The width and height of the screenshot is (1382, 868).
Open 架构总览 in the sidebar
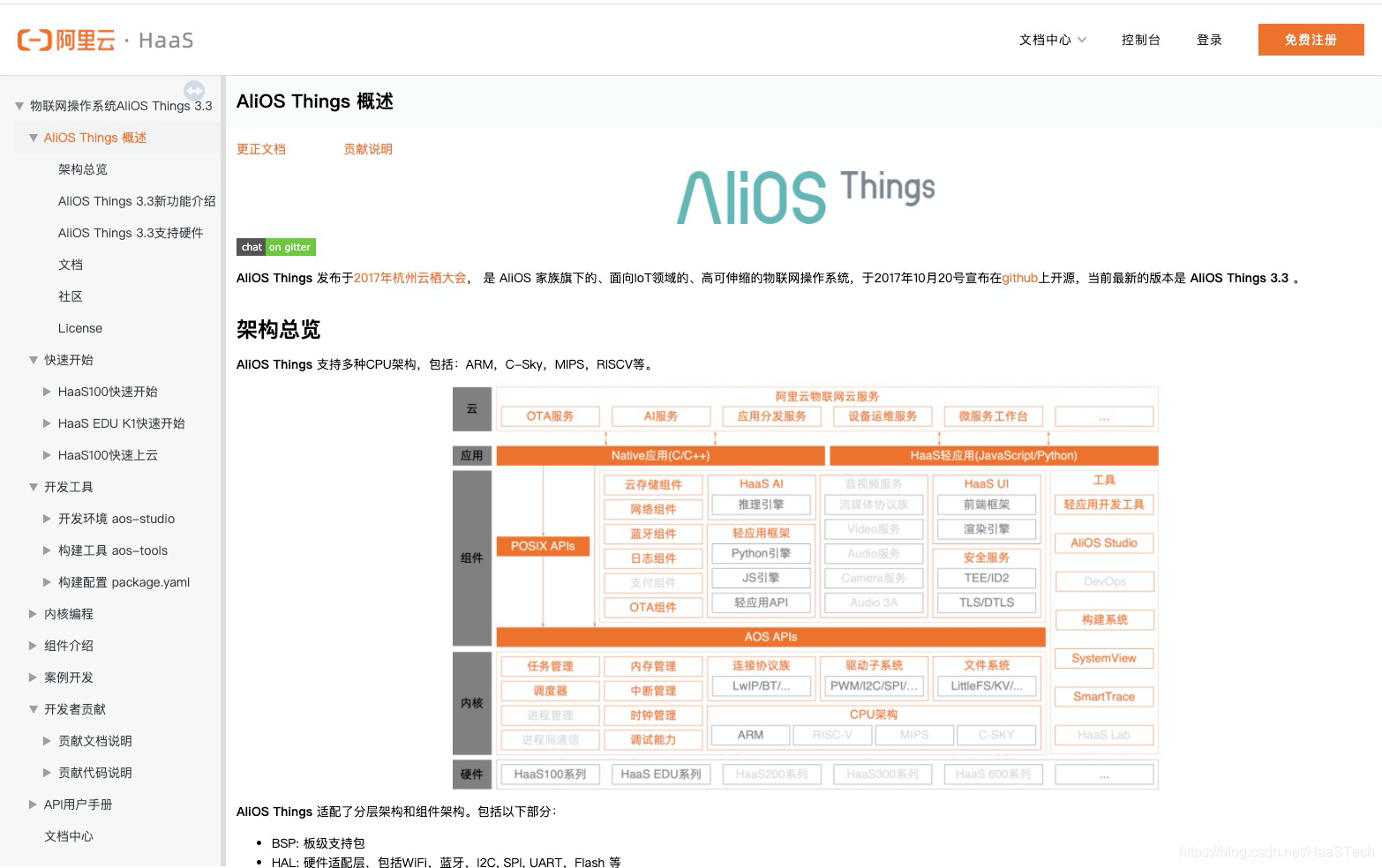[83, 169]
